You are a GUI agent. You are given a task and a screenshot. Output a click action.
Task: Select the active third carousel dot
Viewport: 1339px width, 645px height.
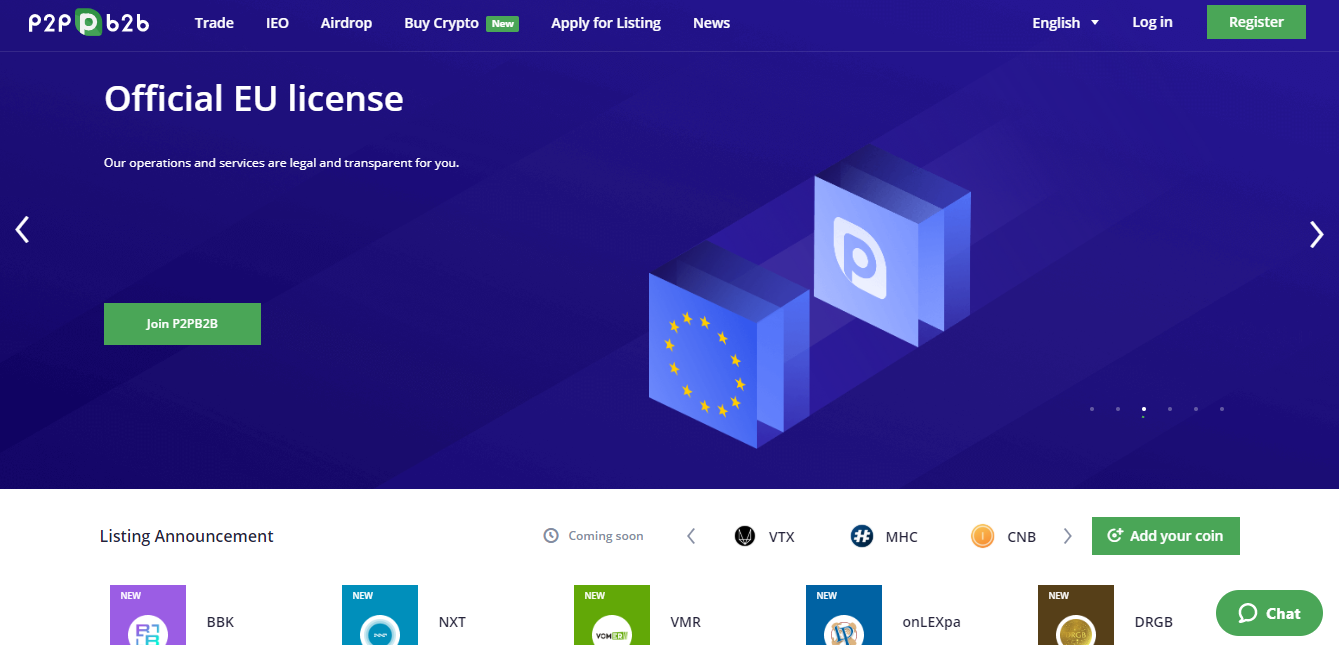[x=1144, y=409]
